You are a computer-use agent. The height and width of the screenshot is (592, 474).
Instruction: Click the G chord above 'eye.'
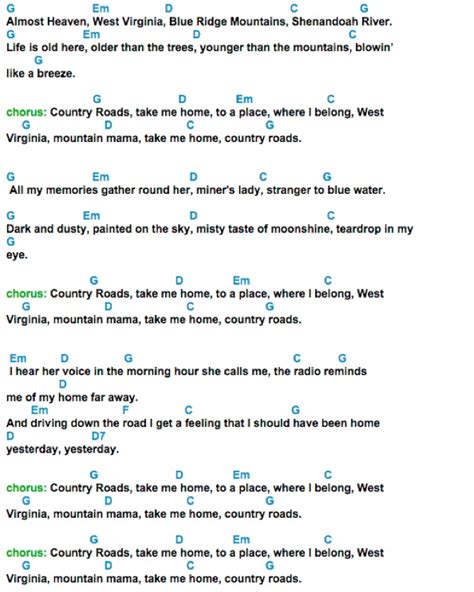tap(11, 241)
